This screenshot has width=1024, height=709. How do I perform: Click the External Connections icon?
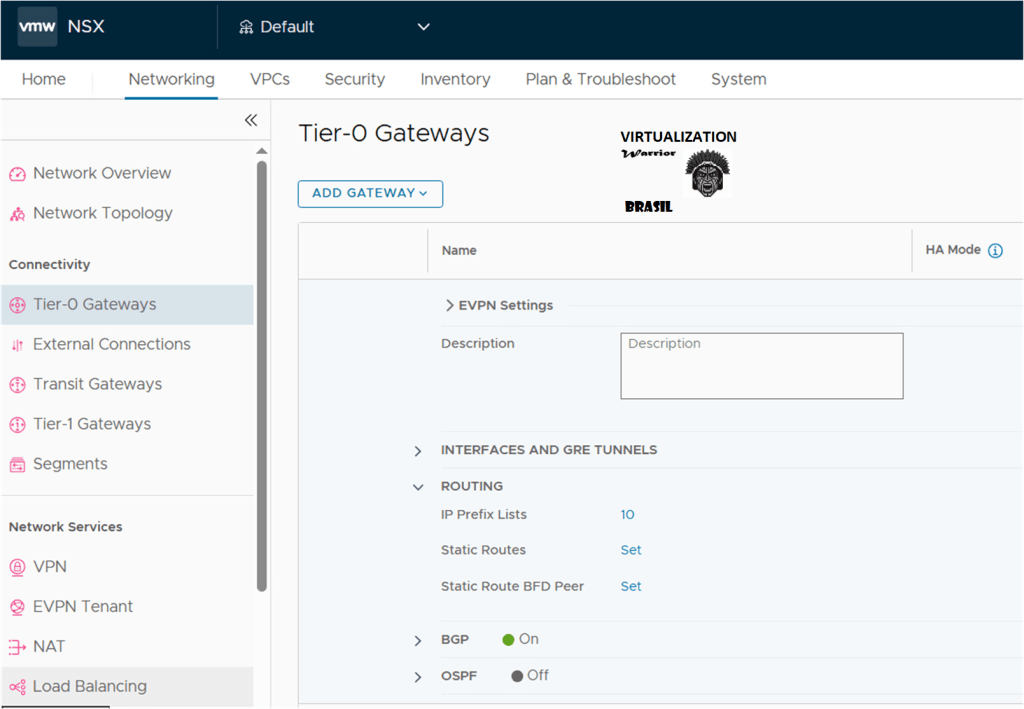[x=17, y=345]
